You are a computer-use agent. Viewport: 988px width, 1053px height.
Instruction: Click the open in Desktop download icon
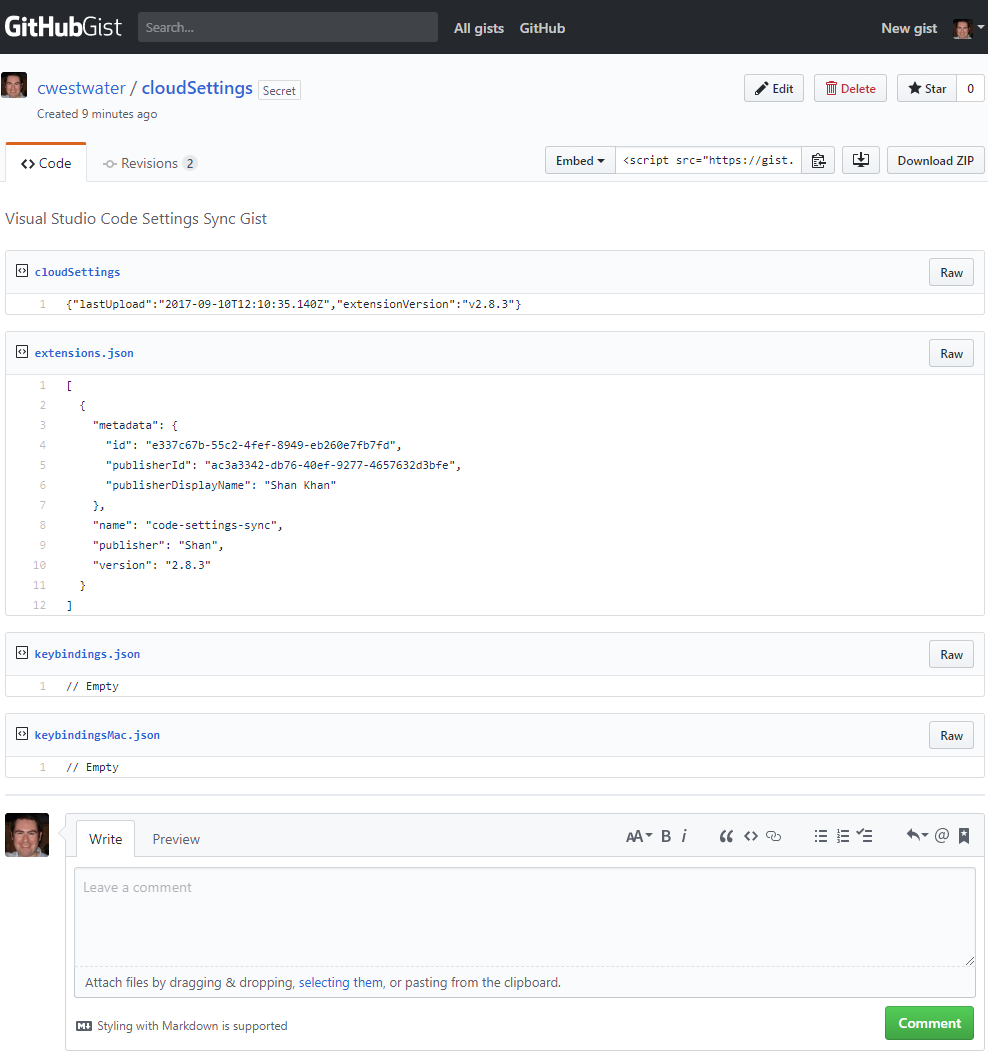tap(860, 161)
